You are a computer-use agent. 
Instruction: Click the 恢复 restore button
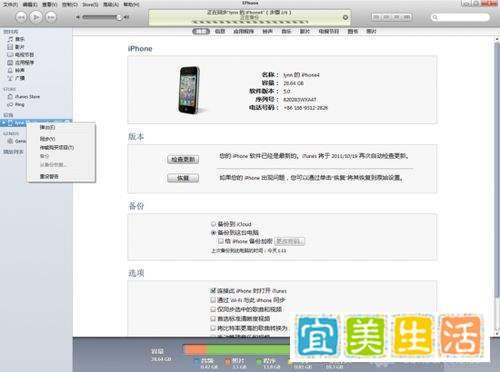click(183, 178)
